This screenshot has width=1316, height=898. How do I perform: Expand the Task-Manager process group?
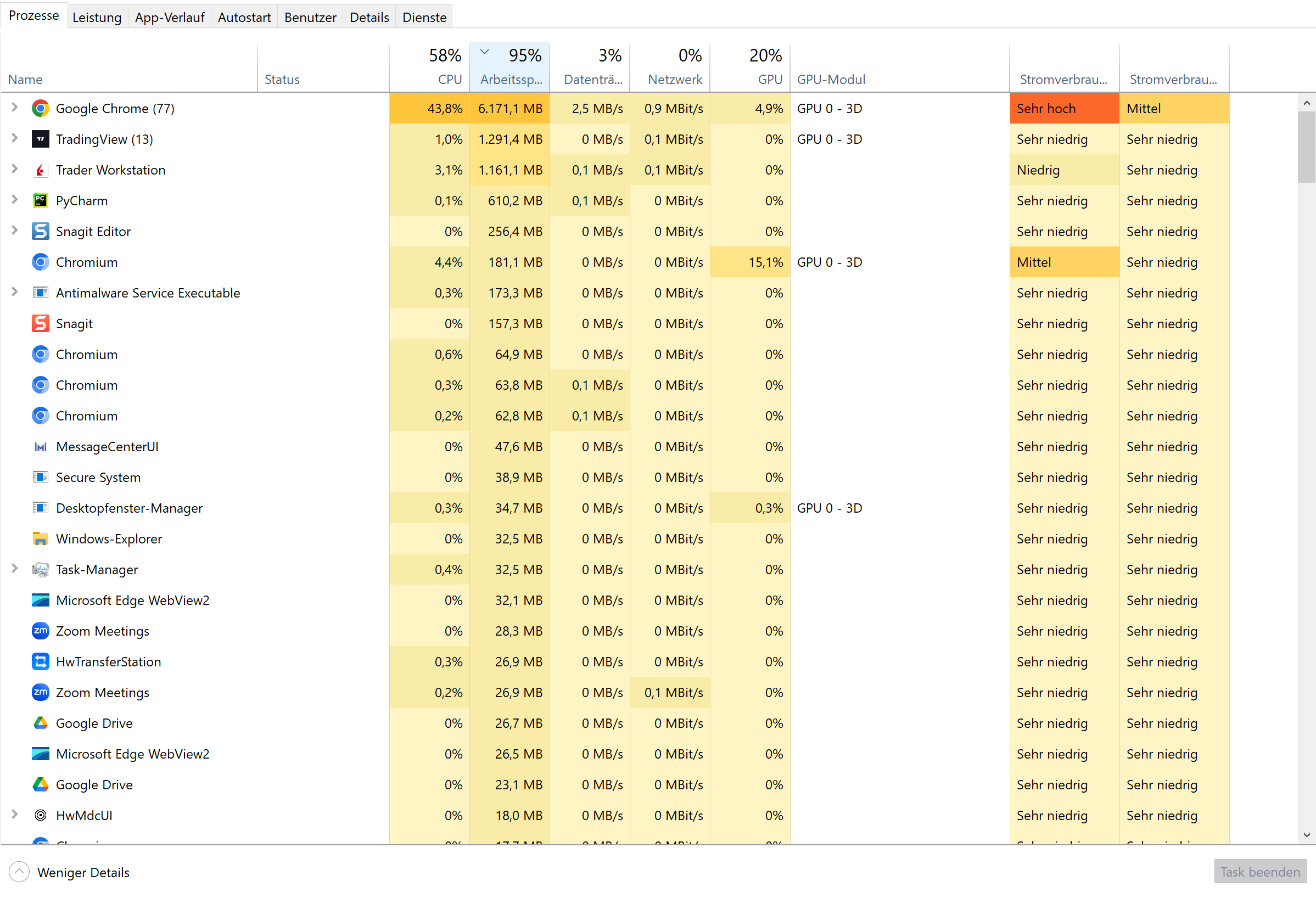pos(15,569)
